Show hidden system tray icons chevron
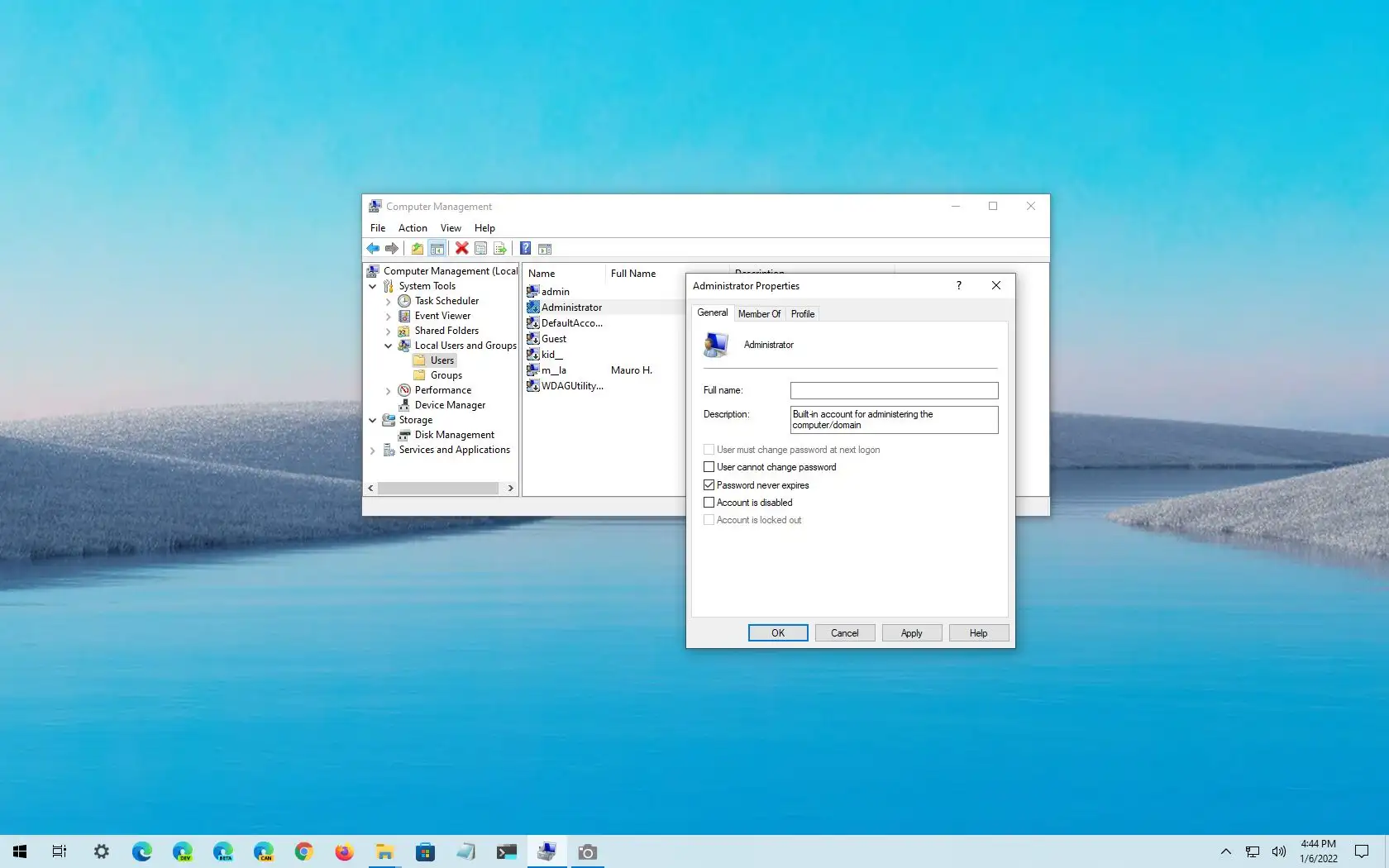This screenshot has width=1389, height=868. click(x=1226, y=851)
